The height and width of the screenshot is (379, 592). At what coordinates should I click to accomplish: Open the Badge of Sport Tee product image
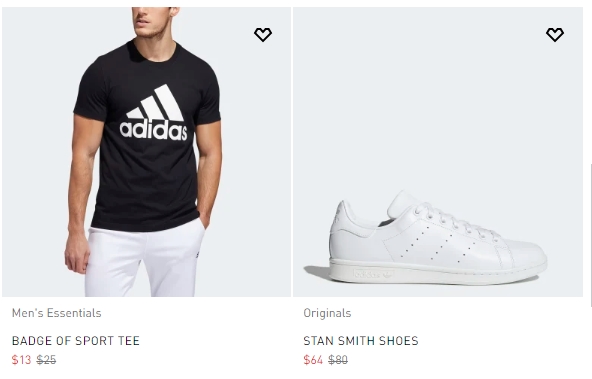pyautogui.click(x=146, y=152)
